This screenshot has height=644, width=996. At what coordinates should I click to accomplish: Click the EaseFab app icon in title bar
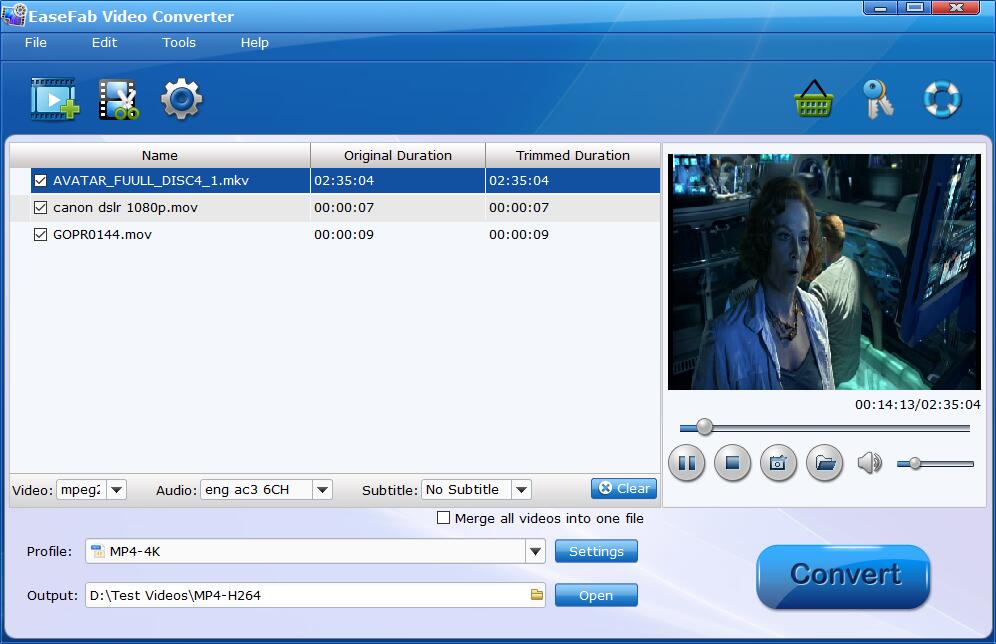click(14, 15)
